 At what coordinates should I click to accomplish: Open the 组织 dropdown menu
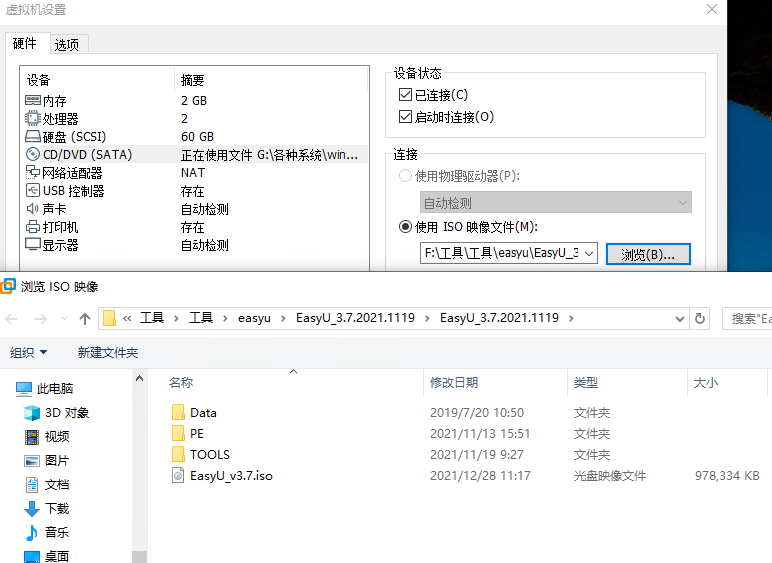[29, 352]
